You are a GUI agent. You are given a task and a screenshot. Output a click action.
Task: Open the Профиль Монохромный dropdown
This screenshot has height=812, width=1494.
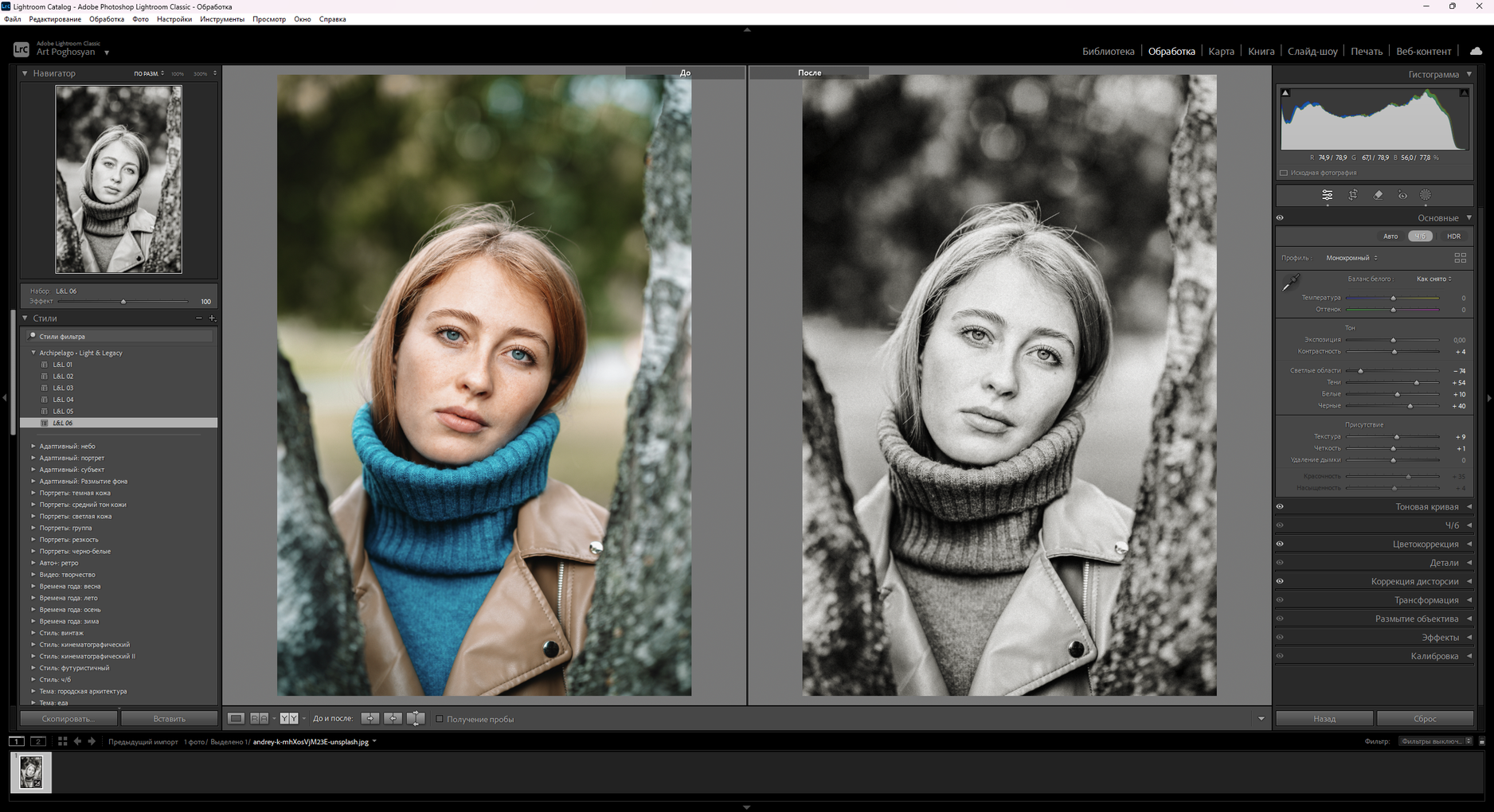pyautogui.click(x=1351, y=258)
